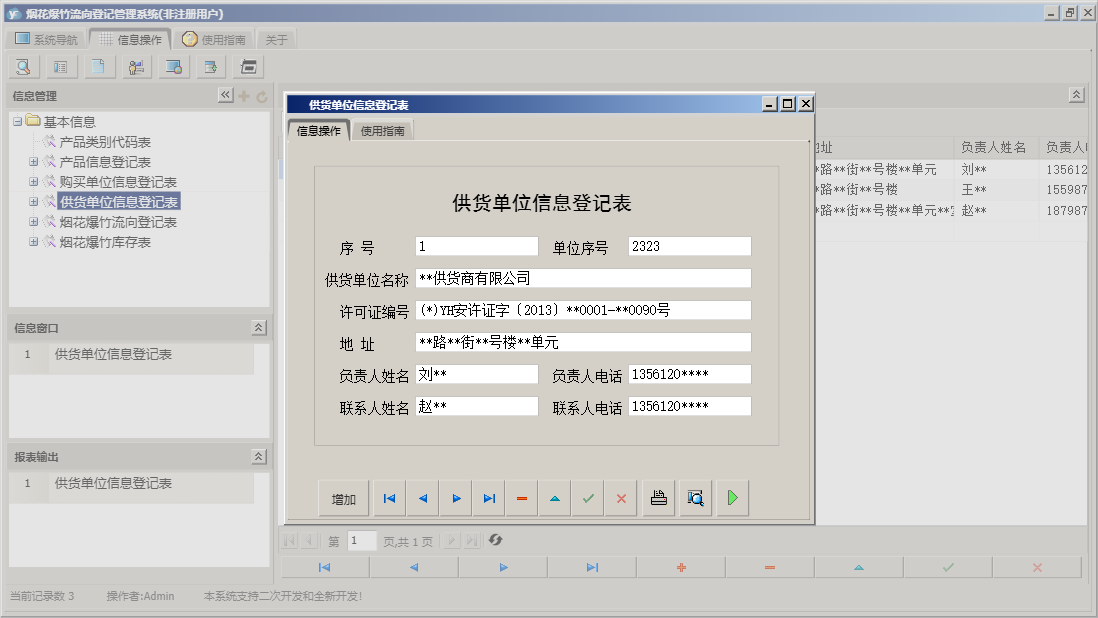1098x618 pixels.
Task: Open the 使用指南 tab in the dialog
Action: pos(382,129)
